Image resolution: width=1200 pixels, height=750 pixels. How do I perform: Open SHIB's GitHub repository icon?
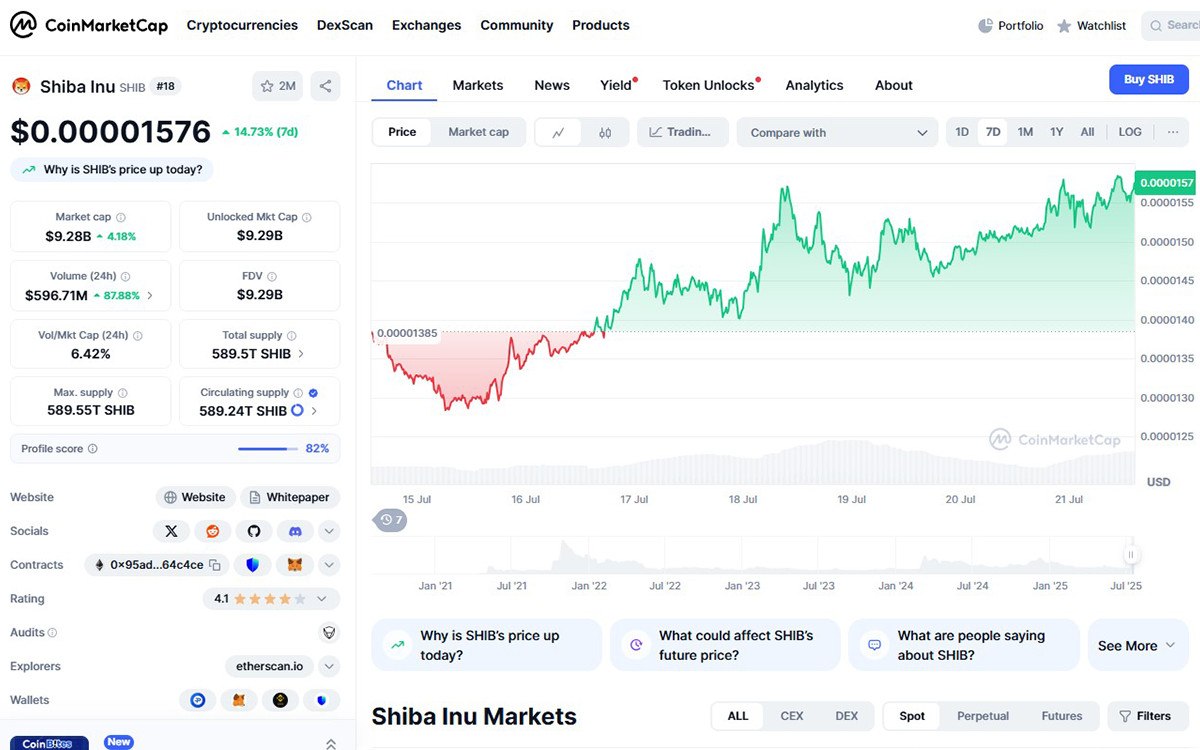click(x=254, y=531)
